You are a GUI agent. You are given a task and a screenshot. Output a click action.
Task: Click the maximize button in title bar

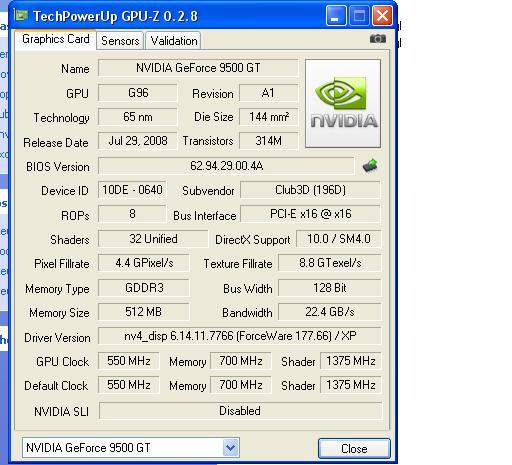pyautogui.click(x=359, y=16)
